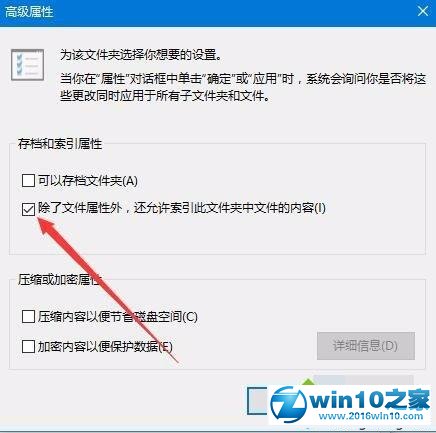Click the red arrow annotation pointing at checkbox
The height and width of the screenshot is (433, 436).
coord(107,290)
